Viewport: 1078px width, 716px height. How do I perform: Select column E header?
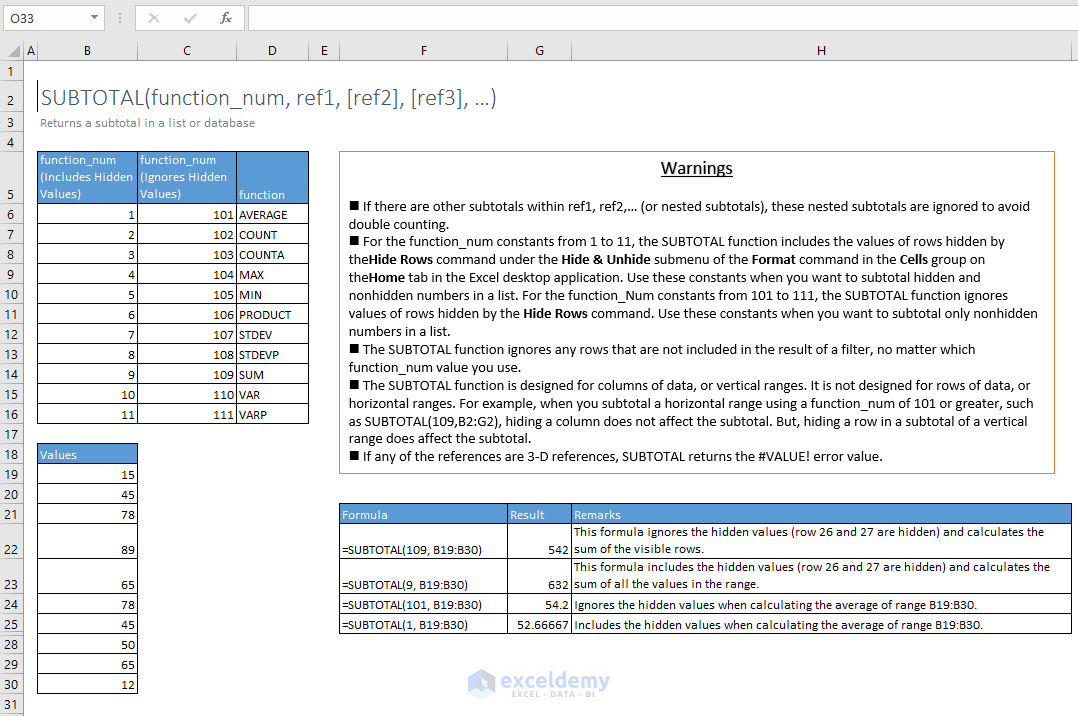pos(324,51)
